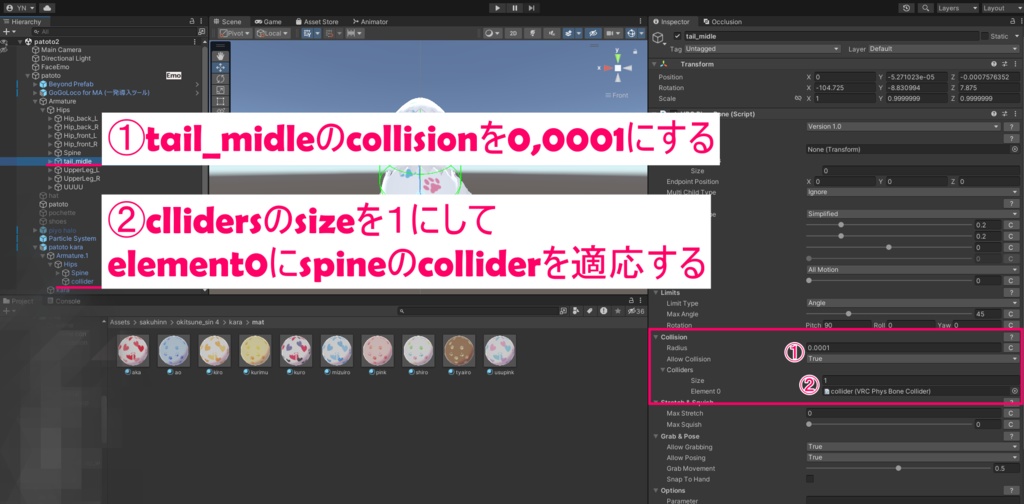
Task: Toggle hidden objects visibility in Scene toolbar
Action: tap(593, 33)
